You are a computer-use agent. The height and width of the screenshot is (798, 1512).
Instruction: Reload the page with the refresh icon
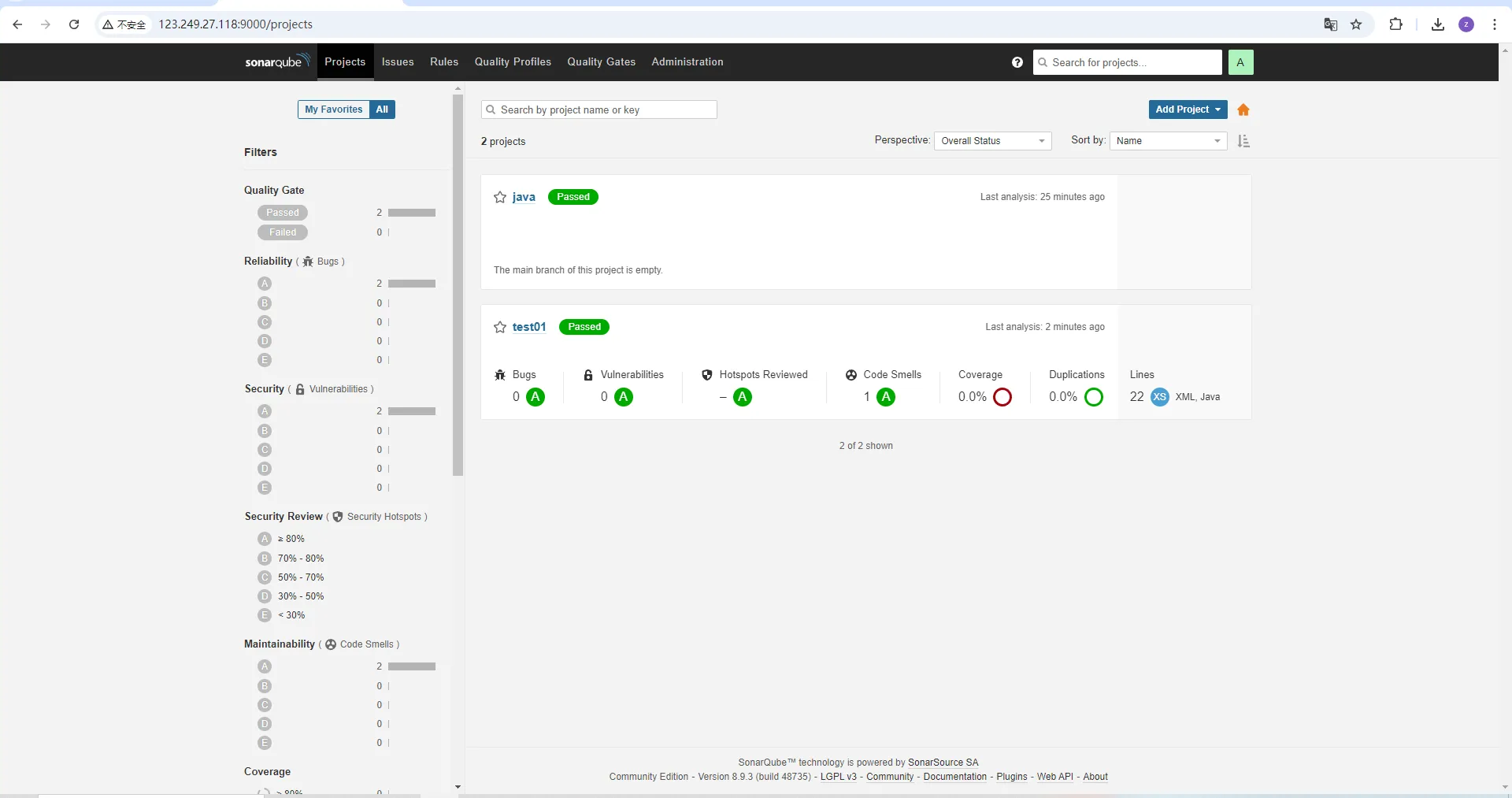tap(74, 24)
